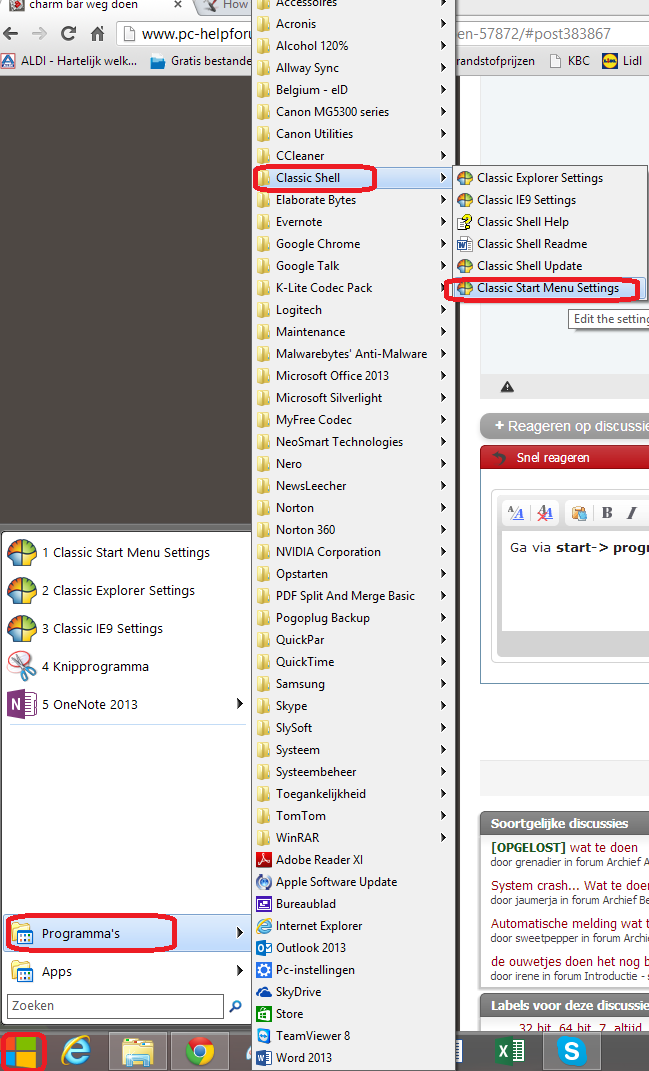Open ALDI bookmark in bookmarks bar
Image resolution: width=649 pixels, height=1071 pixels.
point(70,61)
